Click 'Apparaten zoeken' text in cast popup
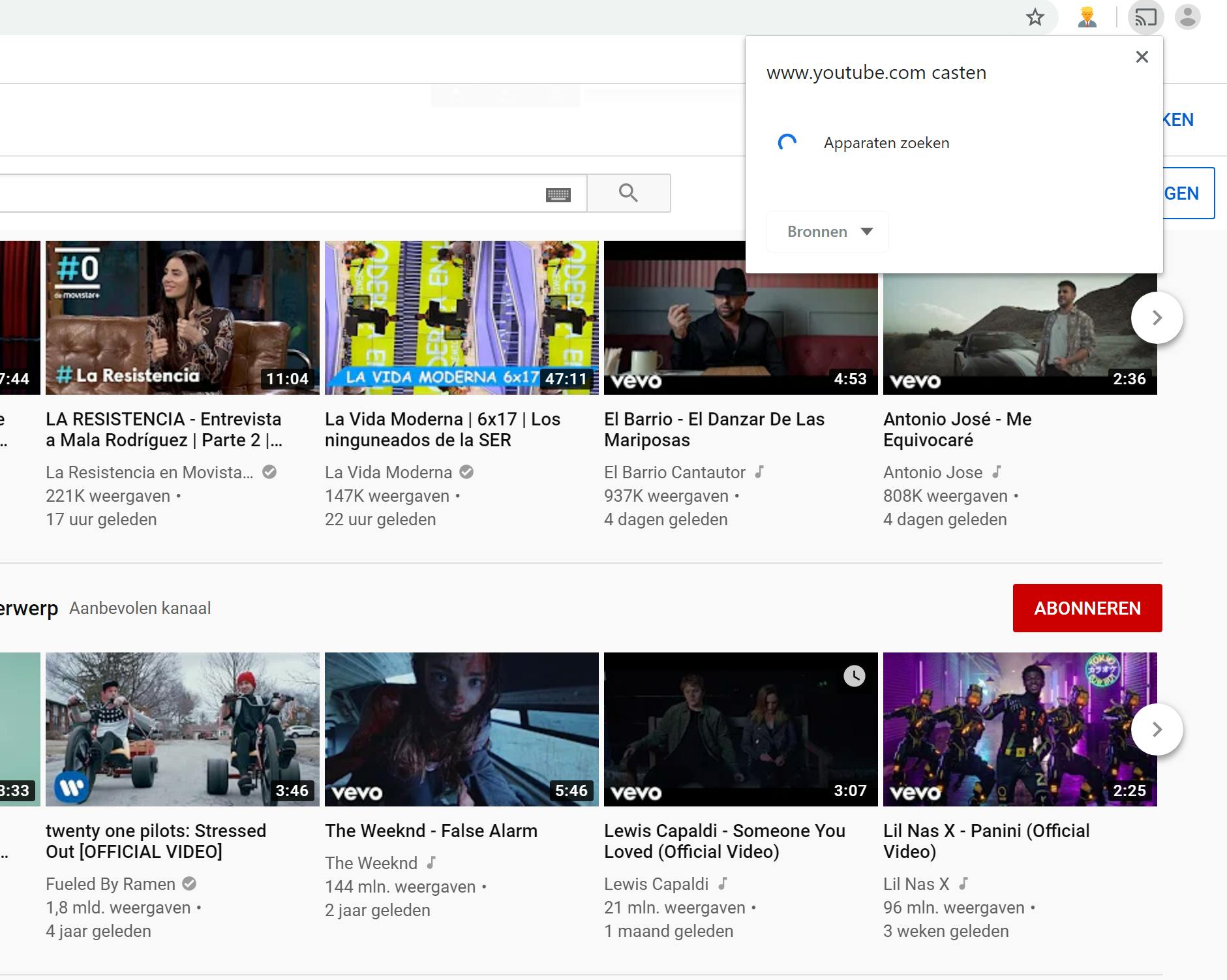 [886, 143]
